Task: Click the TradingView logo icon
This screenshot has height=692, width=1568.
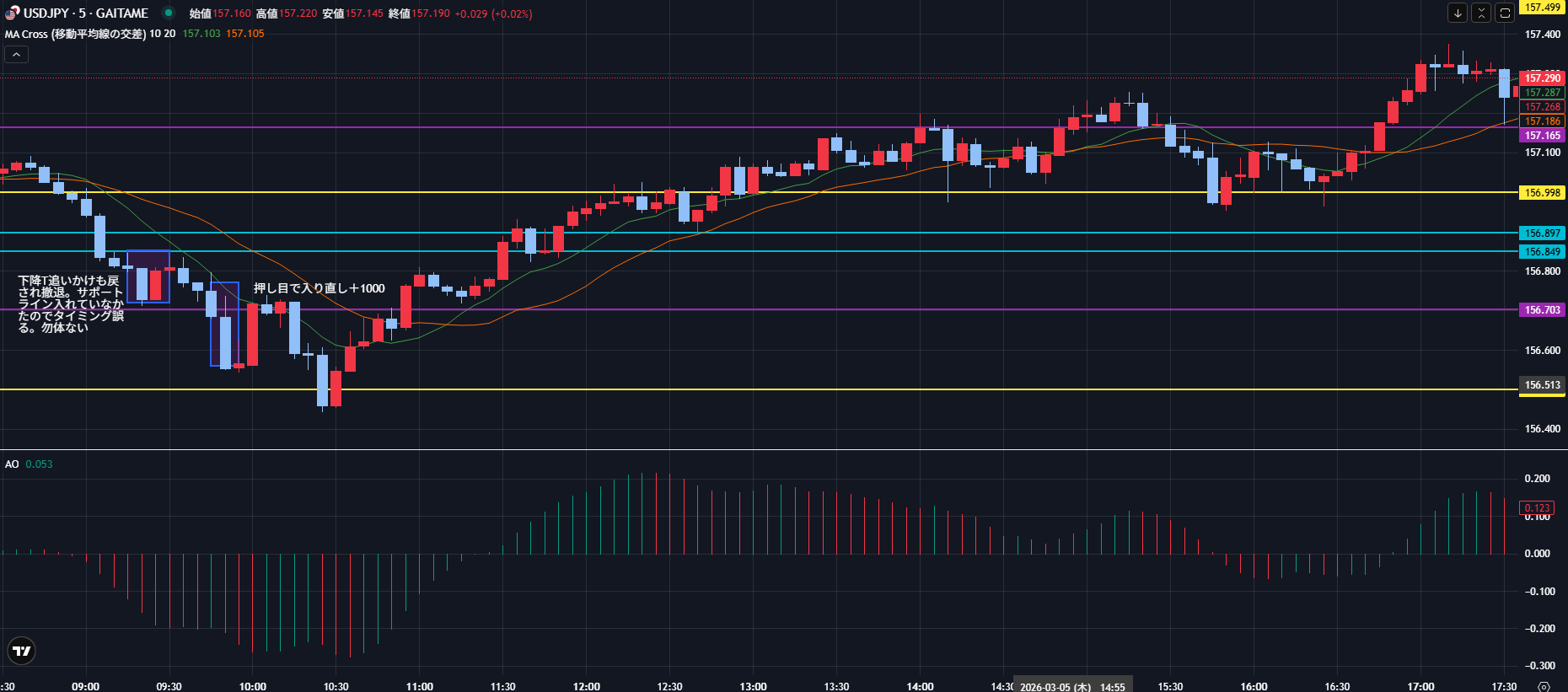Action: (22, 651)
